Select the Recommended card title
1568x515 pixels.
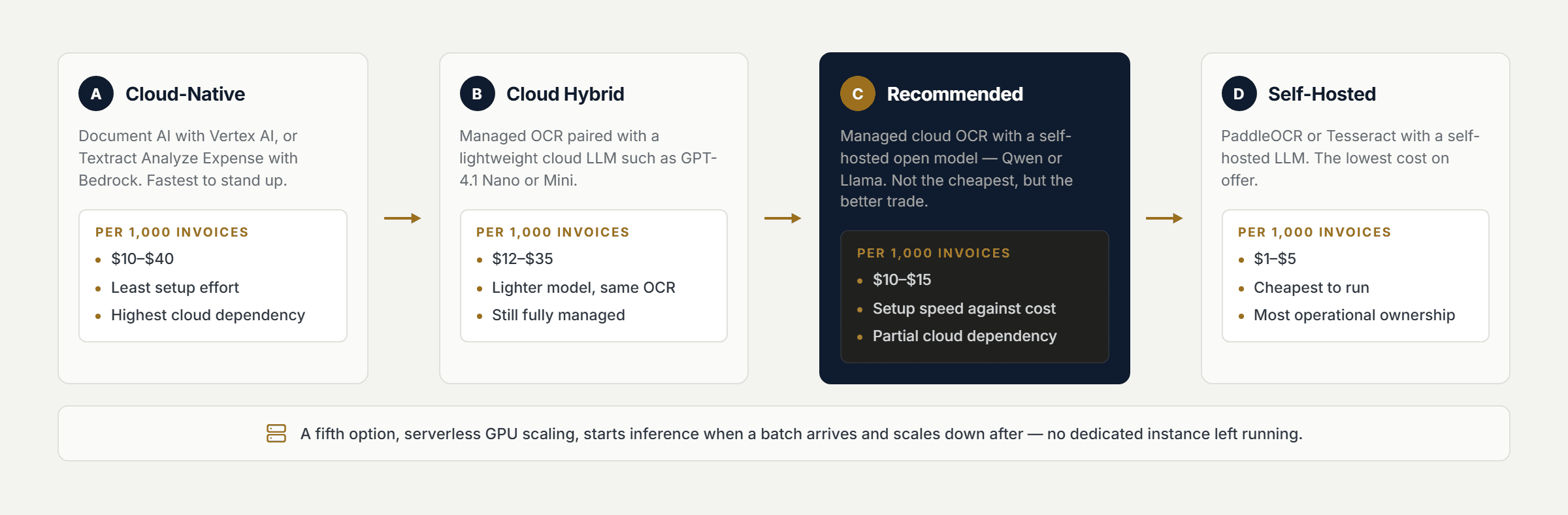[955, 94]
